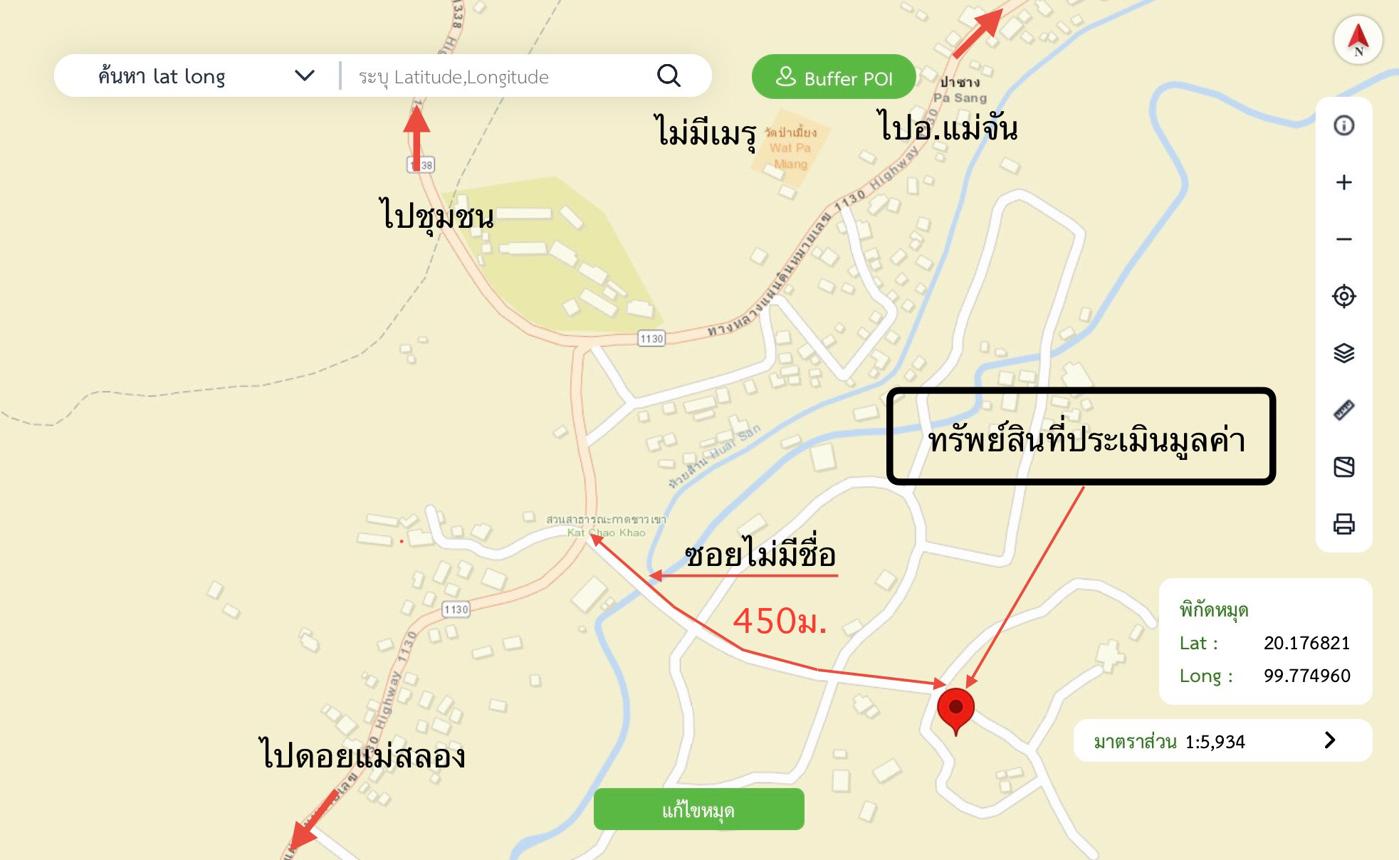This screenshot has width=1399, height=860.
Task: Select the ruler measurement tool
Action: [x=1344, y=410]
